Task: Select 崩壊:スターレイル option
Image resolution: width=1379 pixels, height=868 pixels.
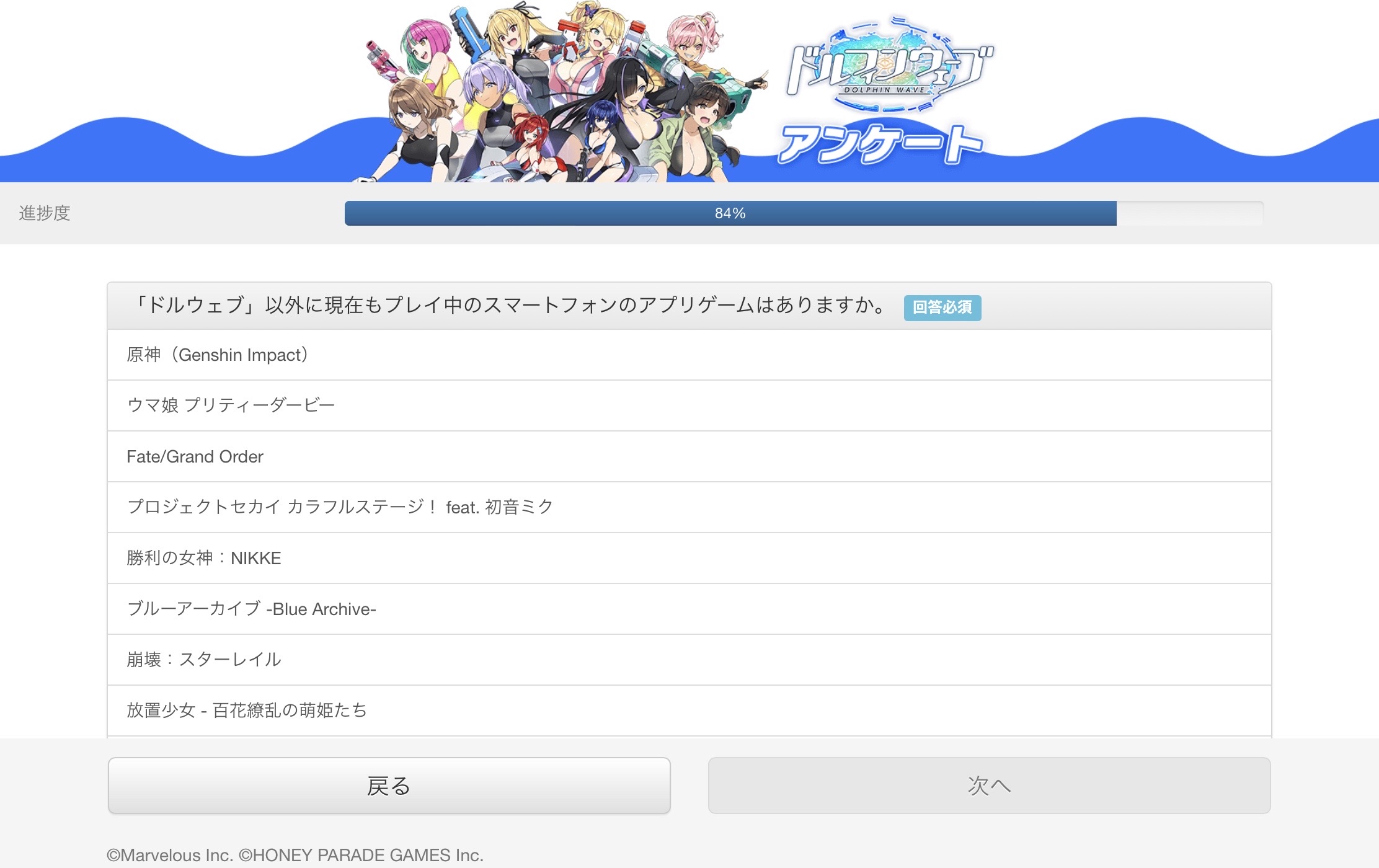Action: 689,660
